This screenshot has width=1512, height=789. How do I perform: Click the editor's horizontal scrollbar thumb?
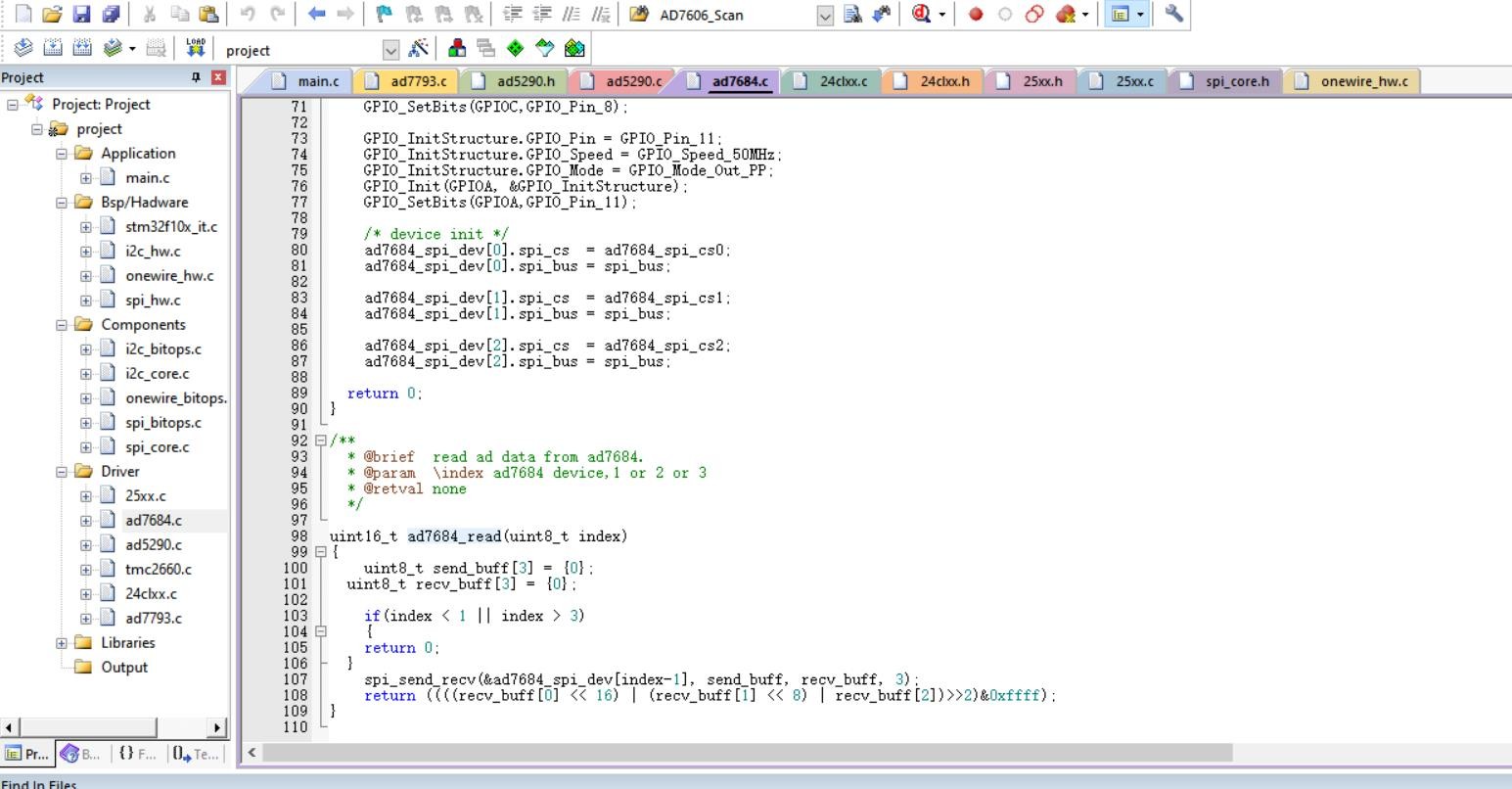pyautogui.click(x=749, y=752)
